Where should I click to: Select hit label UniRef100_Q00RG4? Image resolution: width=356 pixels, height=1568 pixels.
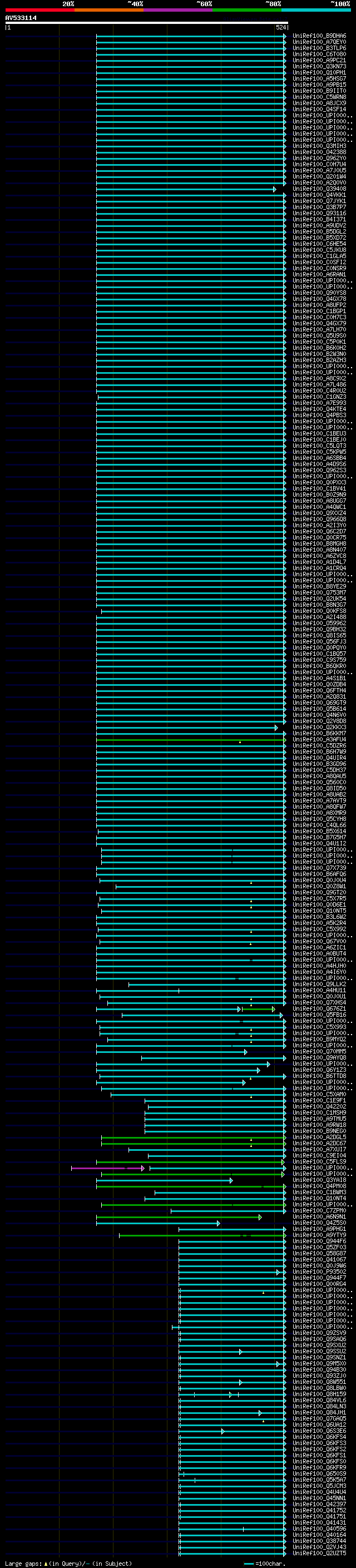319,1284
